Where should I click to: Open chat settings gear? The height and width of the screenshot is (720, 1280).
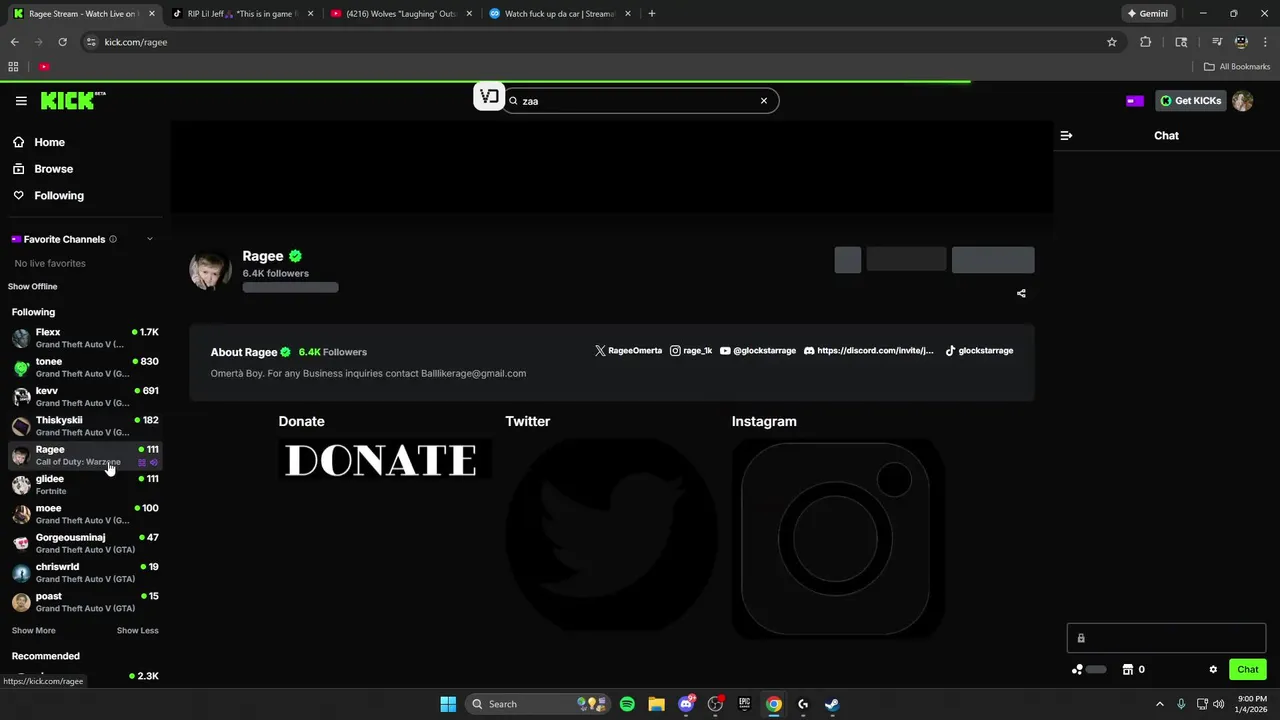tap(1213, 670)
